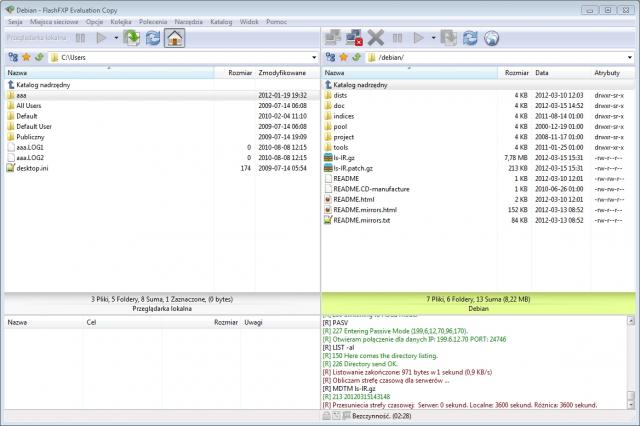640x426 pixels.
Task: Sort local files by the Zmodyfikowane column header
Action: coord(280,73)
